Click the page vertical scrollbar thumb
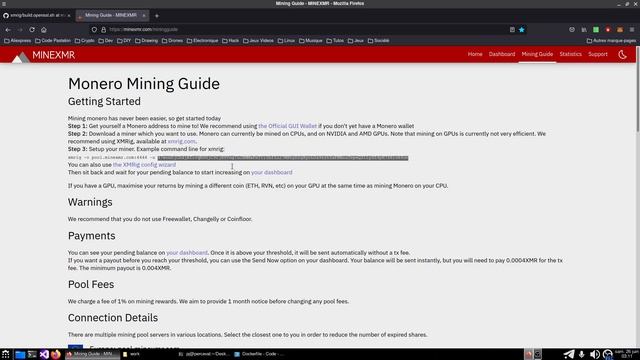Image resolution: width=640 pixels, height=360 pixels. [x=638, y=88]
